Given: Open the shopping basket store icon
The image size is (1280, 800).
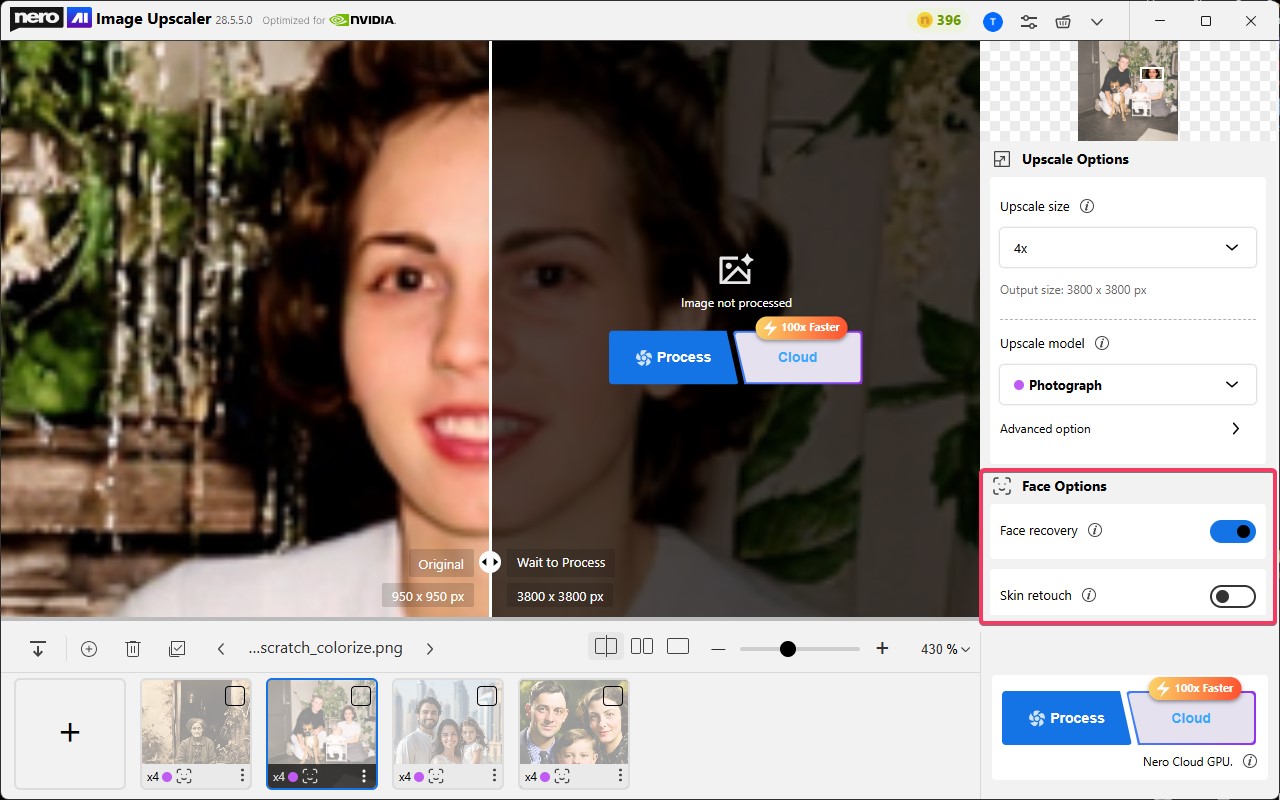Looking at the screenshot, I should 1062,21.
